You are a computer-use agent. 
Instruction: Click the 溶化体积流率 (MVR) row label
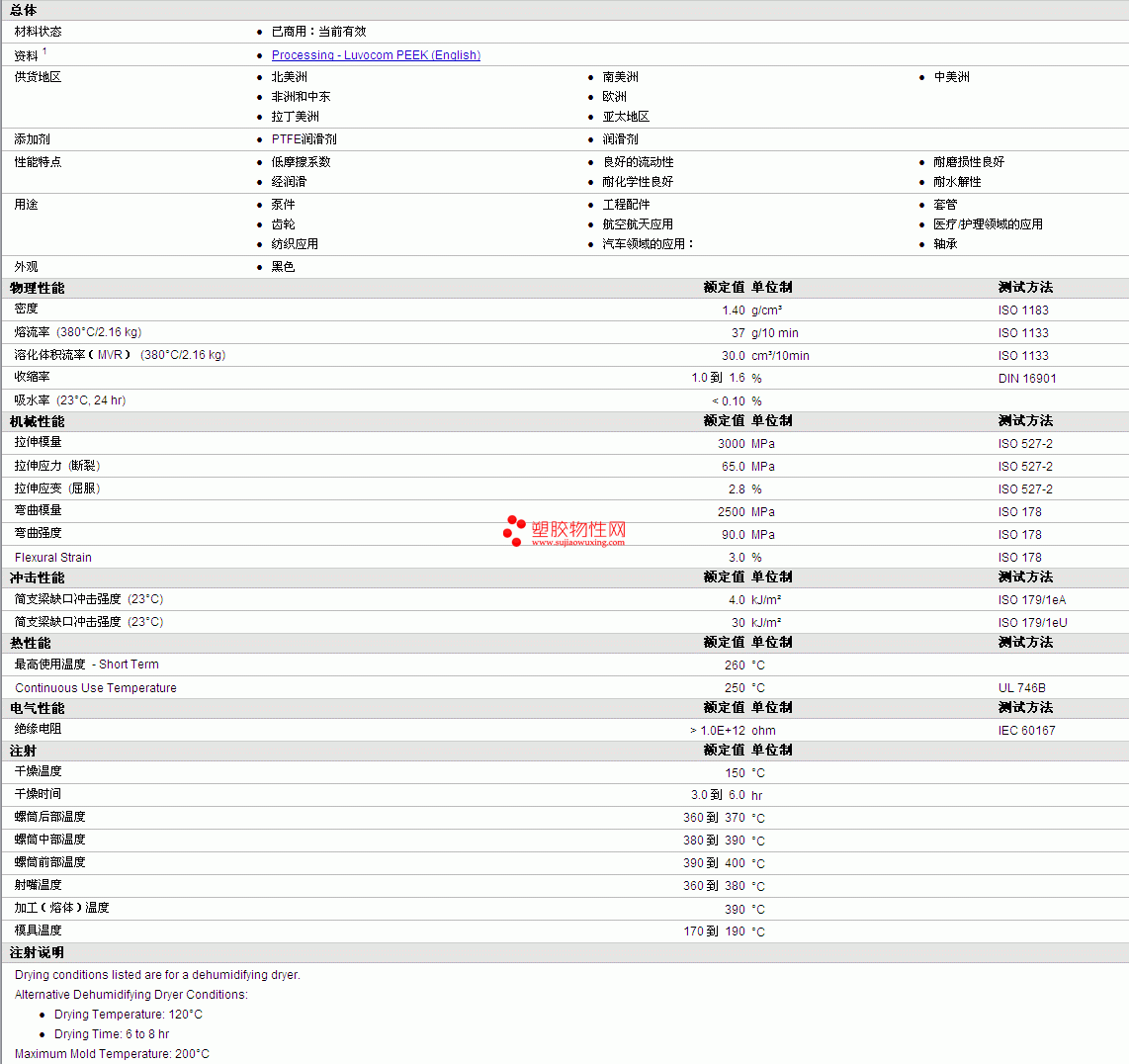point(121,355)
